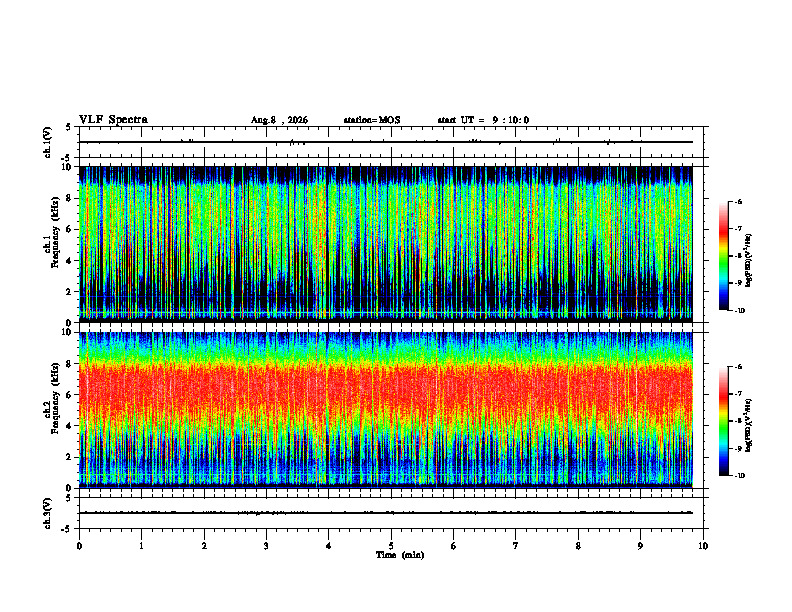Image resolution: width=792 pixels, height=612 pixels.
Task: Click the "VLF Spectra" plot title
Action: point(113,120)
